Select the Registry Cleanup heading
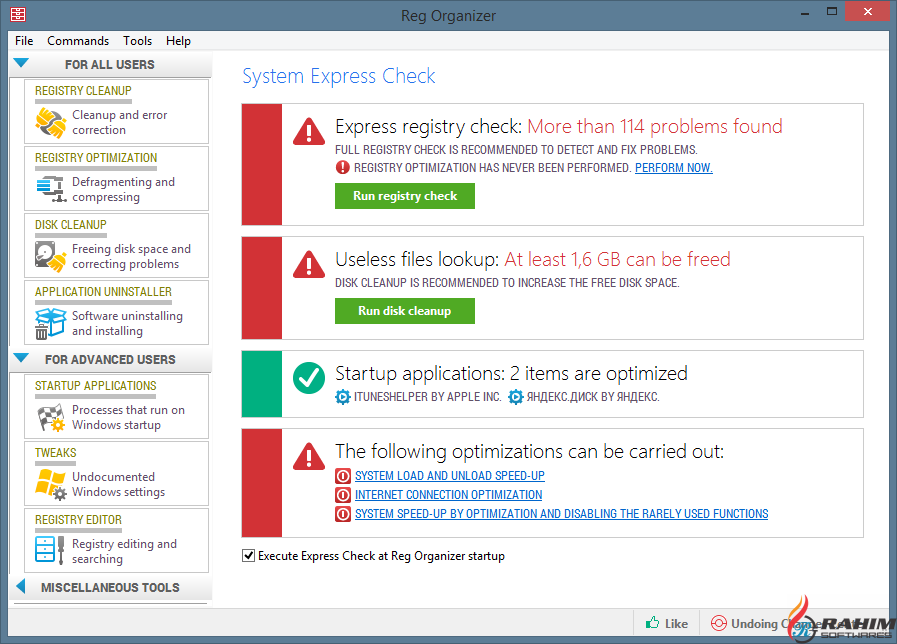The width and height of the screenshot is (897, 644). pos(83,91)
